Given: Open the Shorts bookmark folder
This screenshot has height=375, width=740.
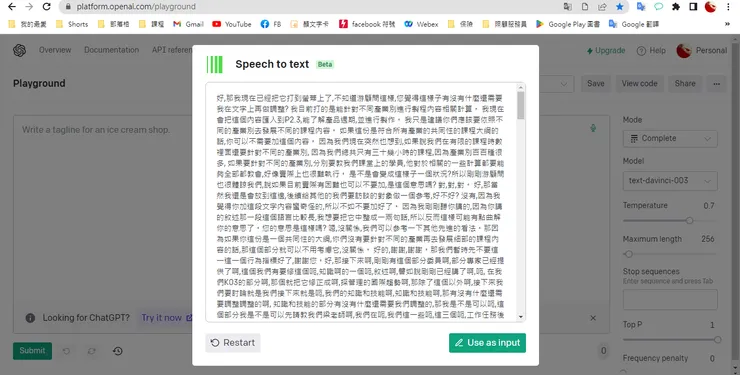Looking at the screenshot, I should pyautogui.click(x=72, y=24).
